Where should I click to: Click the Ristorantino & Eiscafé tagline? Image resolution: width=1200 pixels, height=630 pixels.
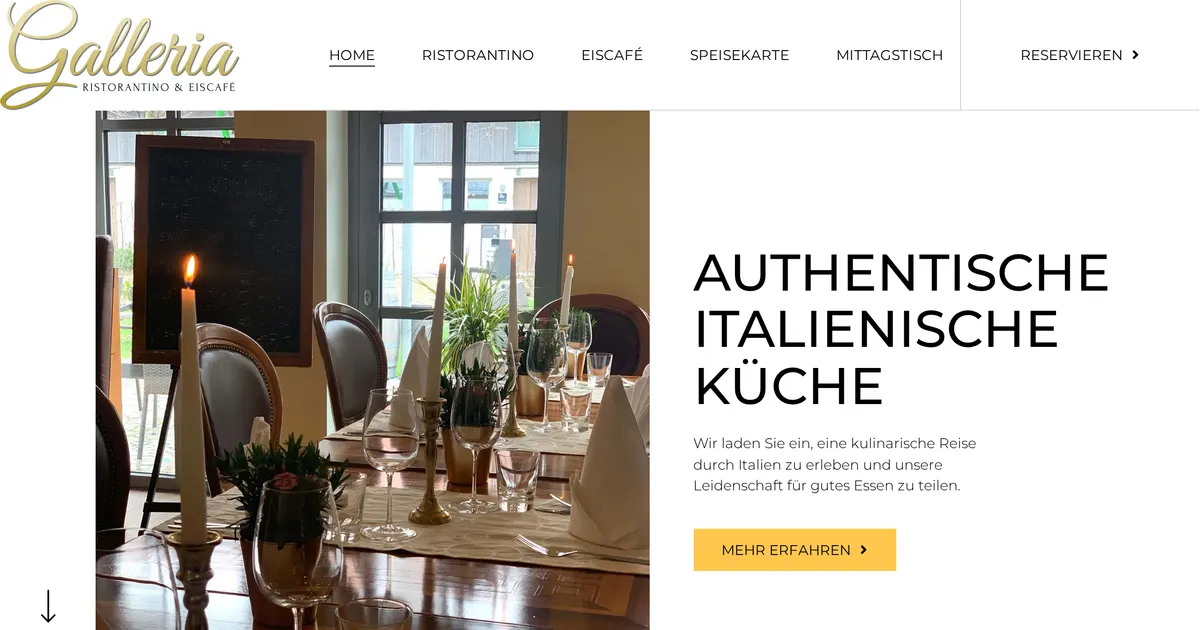click(x=158, y=88)
